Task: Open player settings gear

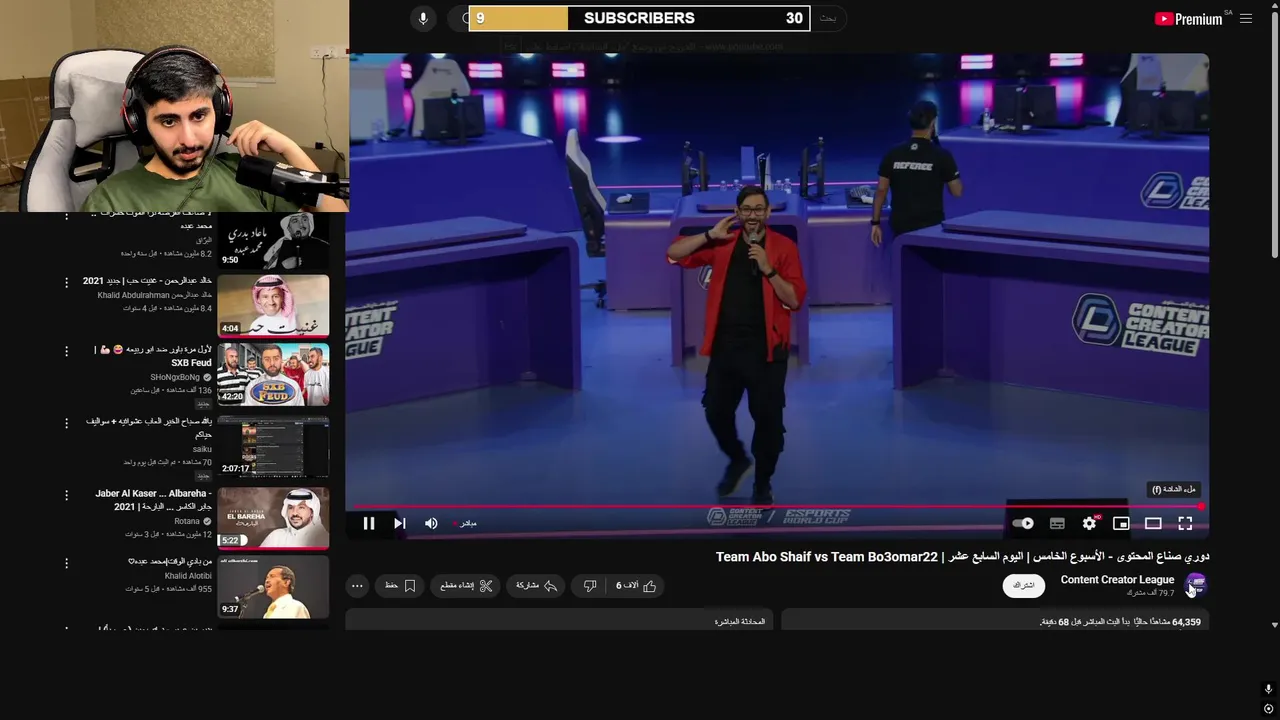Action: click(x=1089, y=523)
